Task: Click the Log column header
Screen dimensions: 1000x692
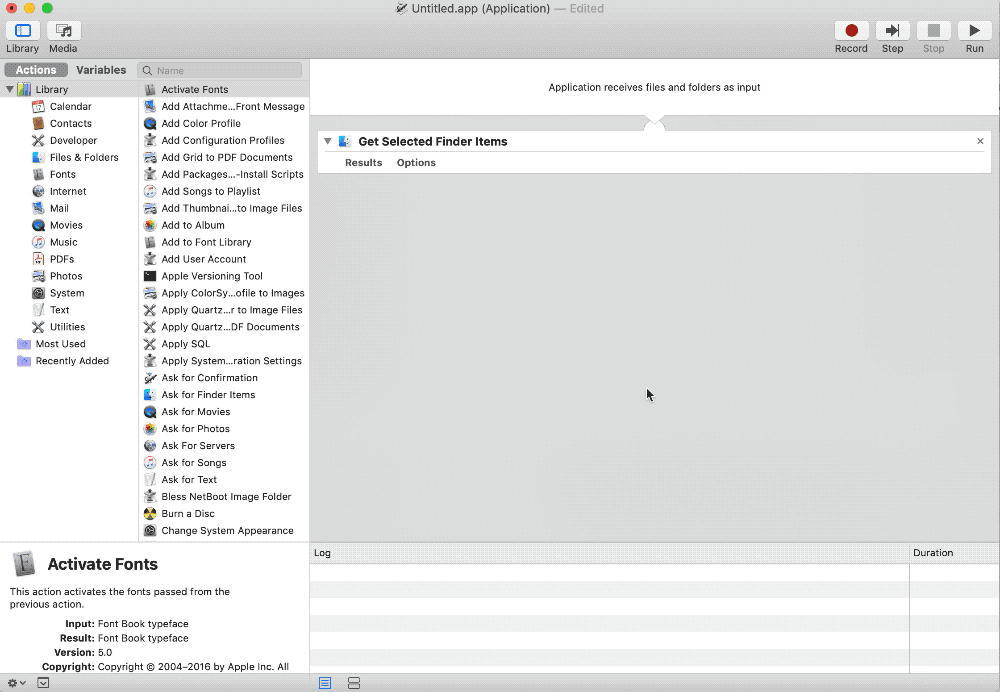Action: pyautogui.click(x=609, y=553)
